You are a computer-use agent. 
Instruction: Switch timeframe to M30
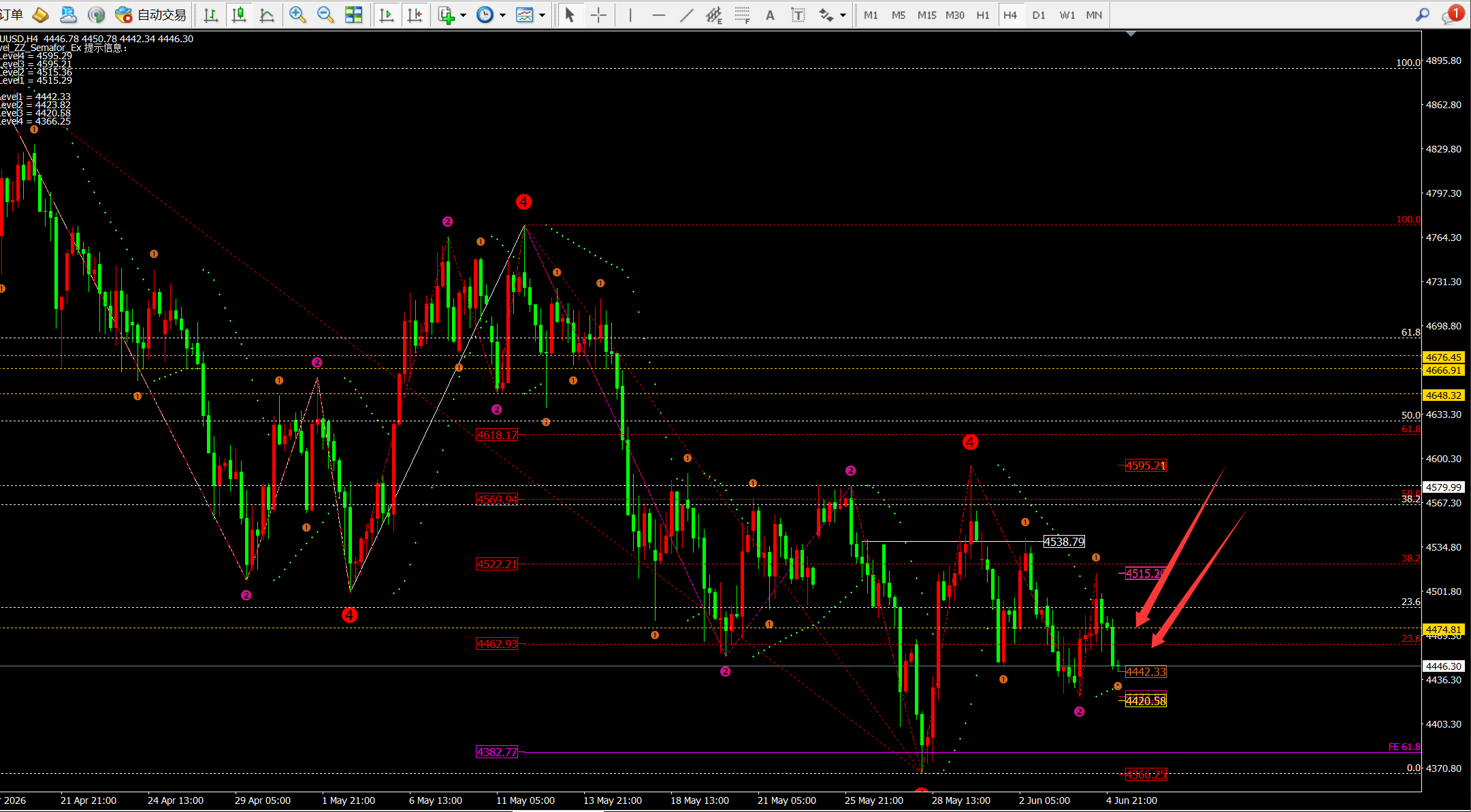pyautogui.click(x=955, y=15)
